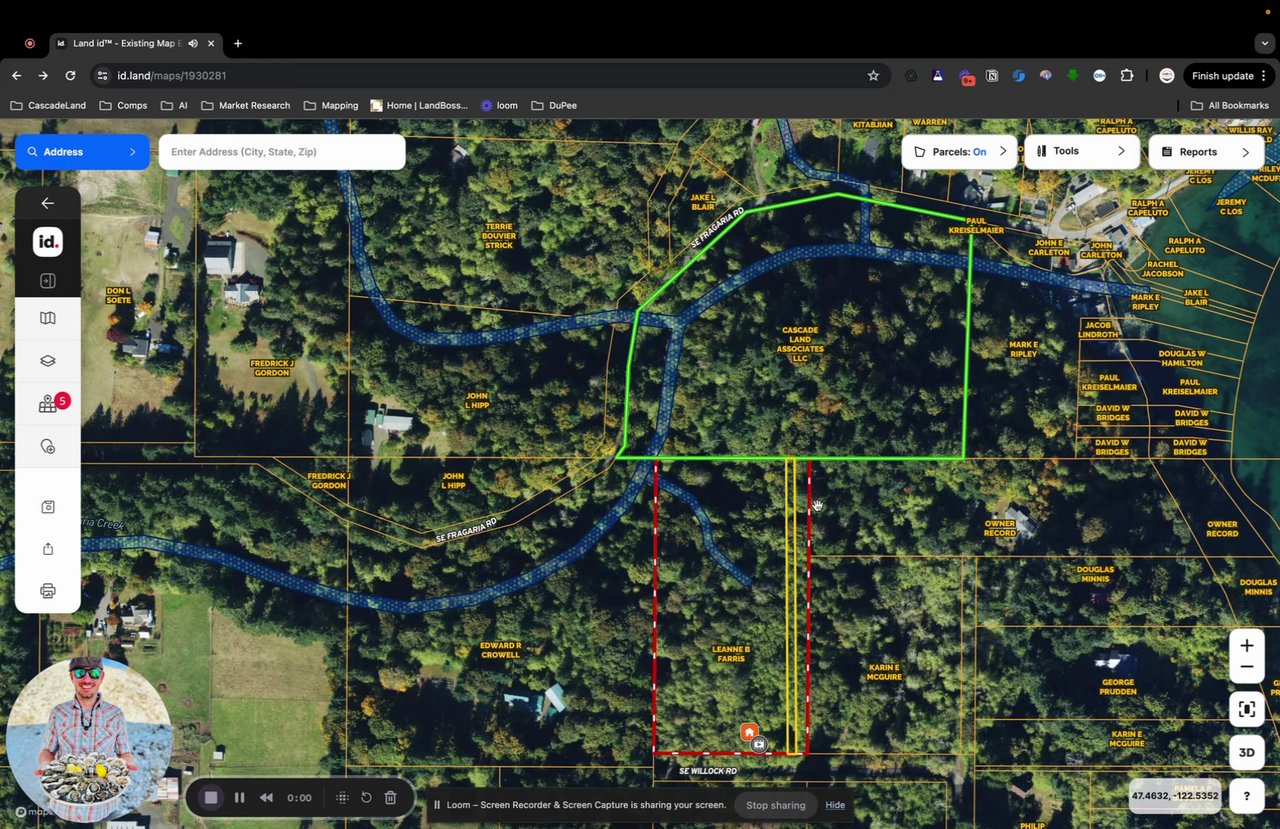Expand the Tools panel

(1081, 151)
